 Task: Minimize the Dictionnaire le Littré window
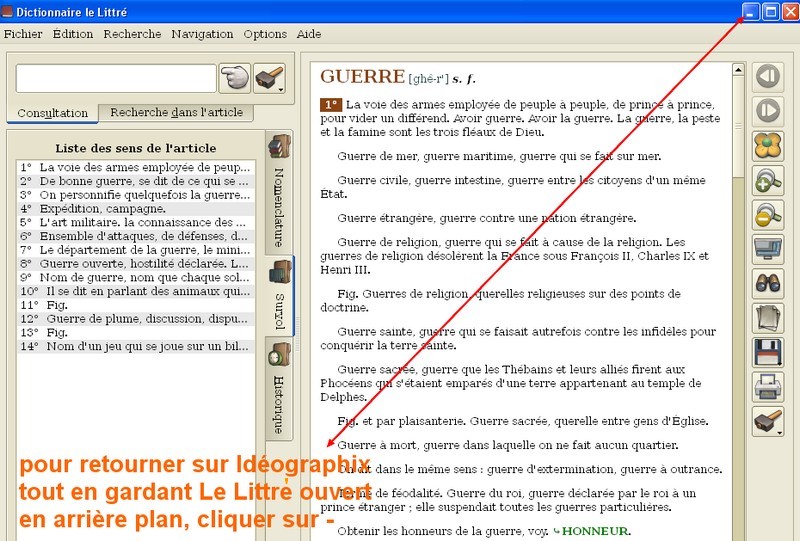click(x=750, y=11)
